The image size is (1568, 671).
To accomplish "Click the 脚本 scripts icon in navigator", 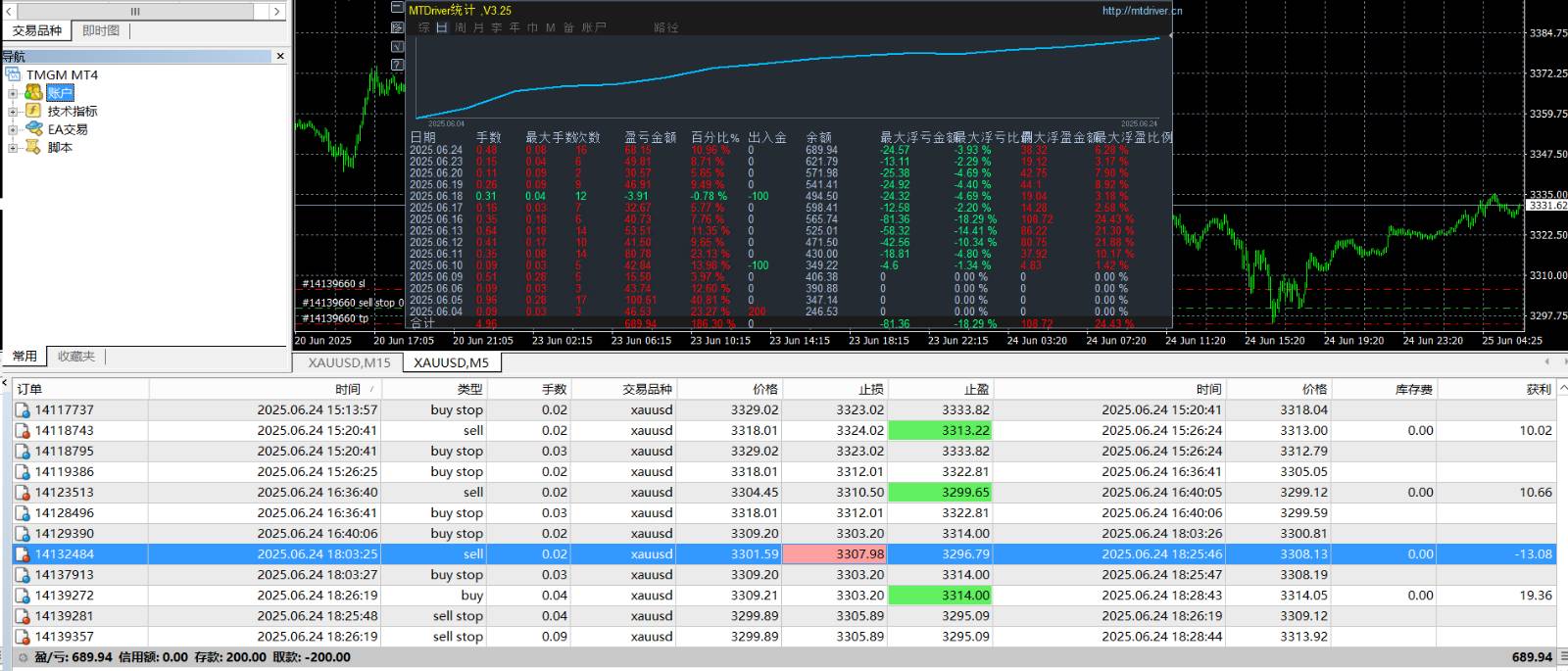I will click(33, 147).
